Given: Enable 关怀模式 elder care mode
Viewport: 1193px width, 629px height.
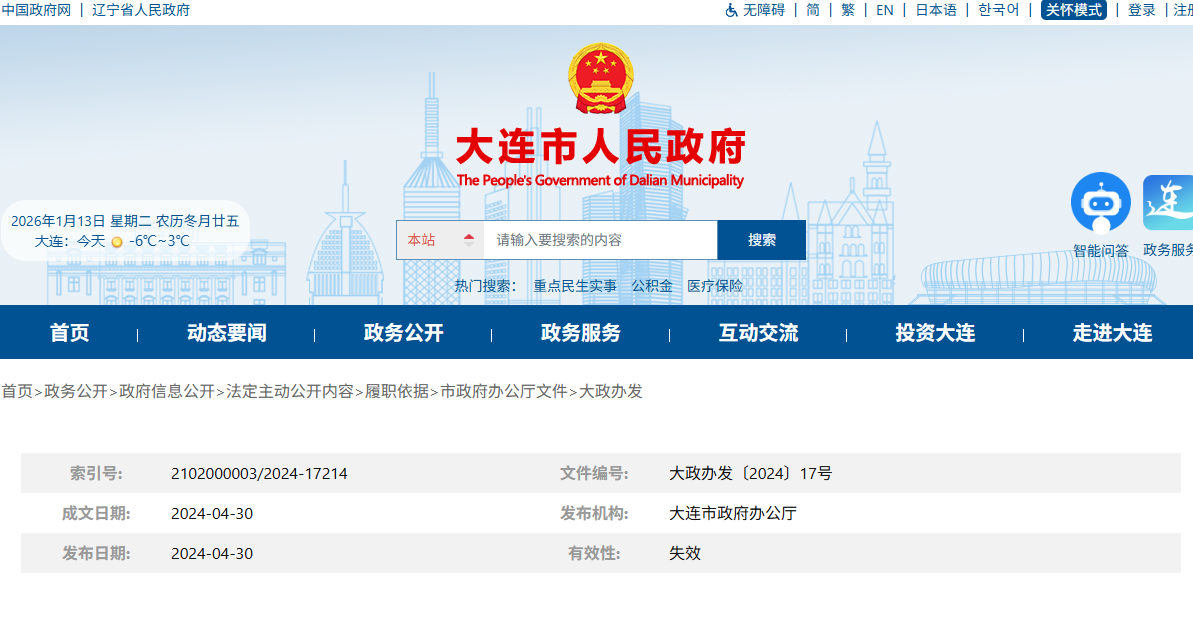Looking at the screenshot, I should (1074, 10).
